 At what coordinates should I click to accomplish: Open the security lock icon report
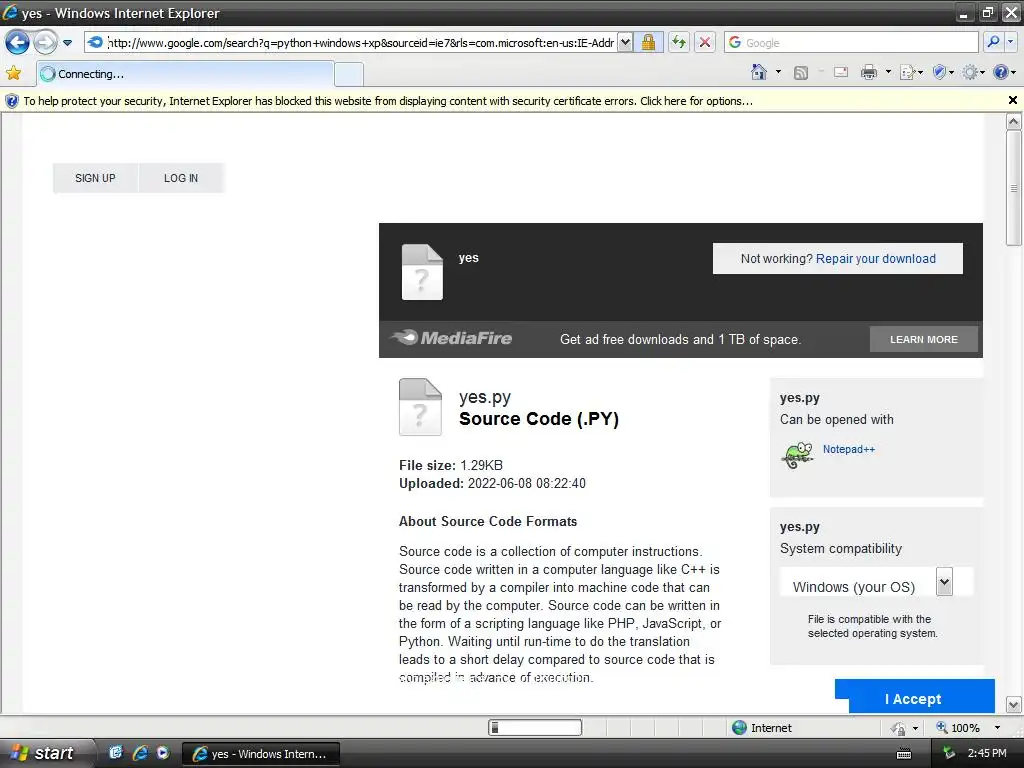(x=648, y=43)
